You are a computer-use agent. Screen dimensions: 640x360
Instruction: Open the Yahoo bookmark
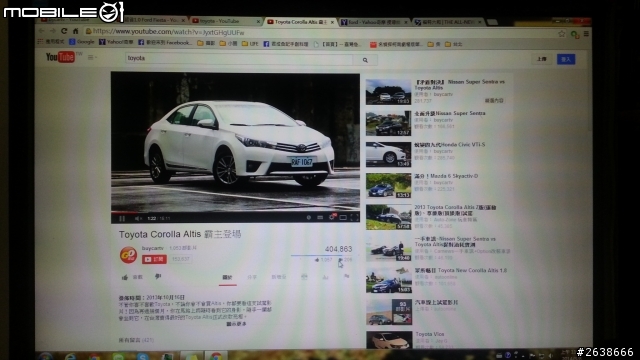116,42
